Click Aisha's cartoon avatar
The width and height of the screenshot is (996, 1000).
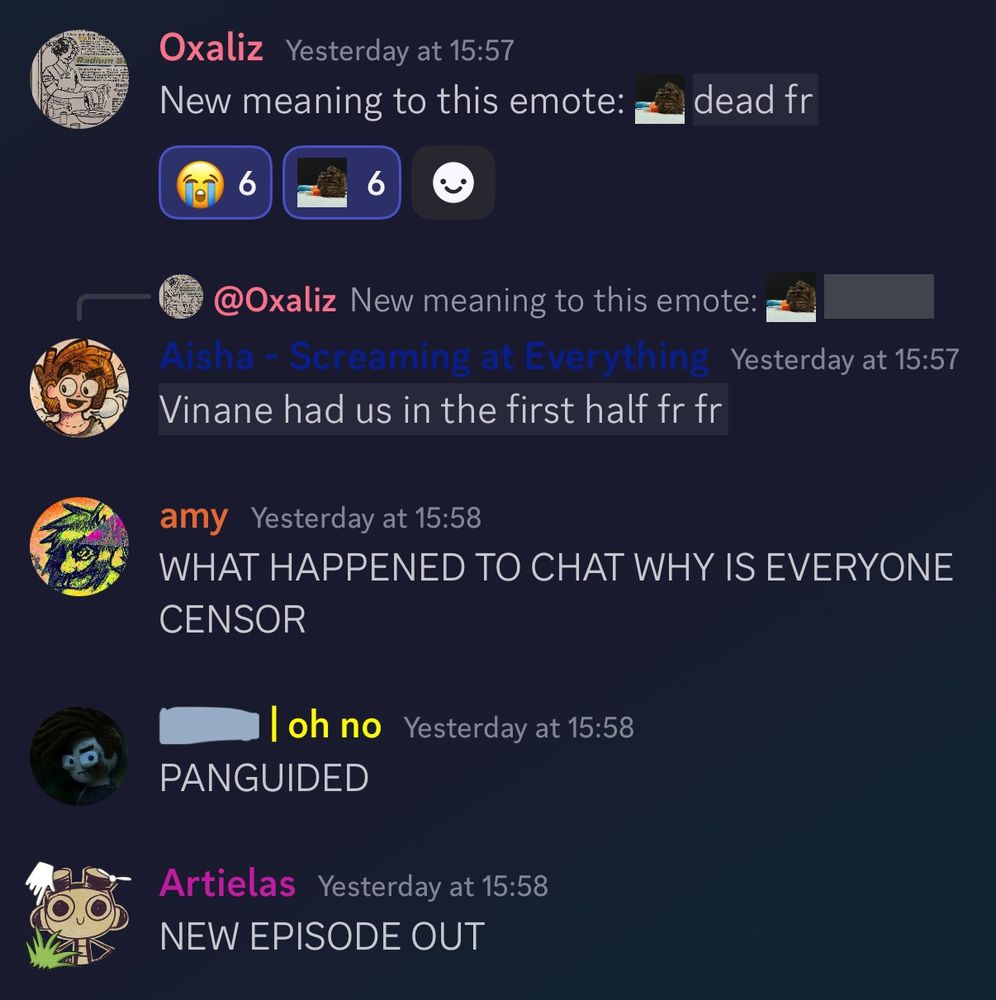[x=79, y=388]
